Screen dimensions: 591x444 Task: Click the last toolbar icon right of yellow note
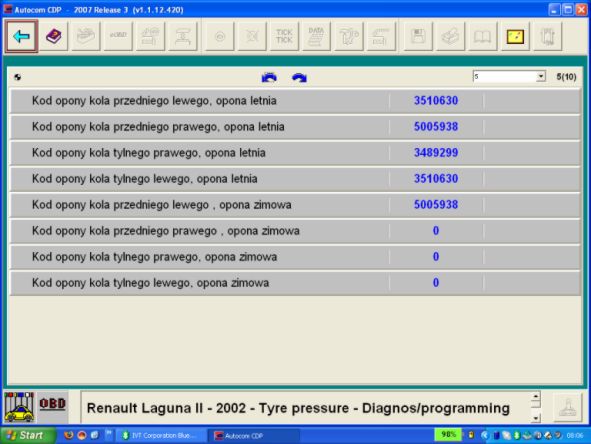click(547, 37)
